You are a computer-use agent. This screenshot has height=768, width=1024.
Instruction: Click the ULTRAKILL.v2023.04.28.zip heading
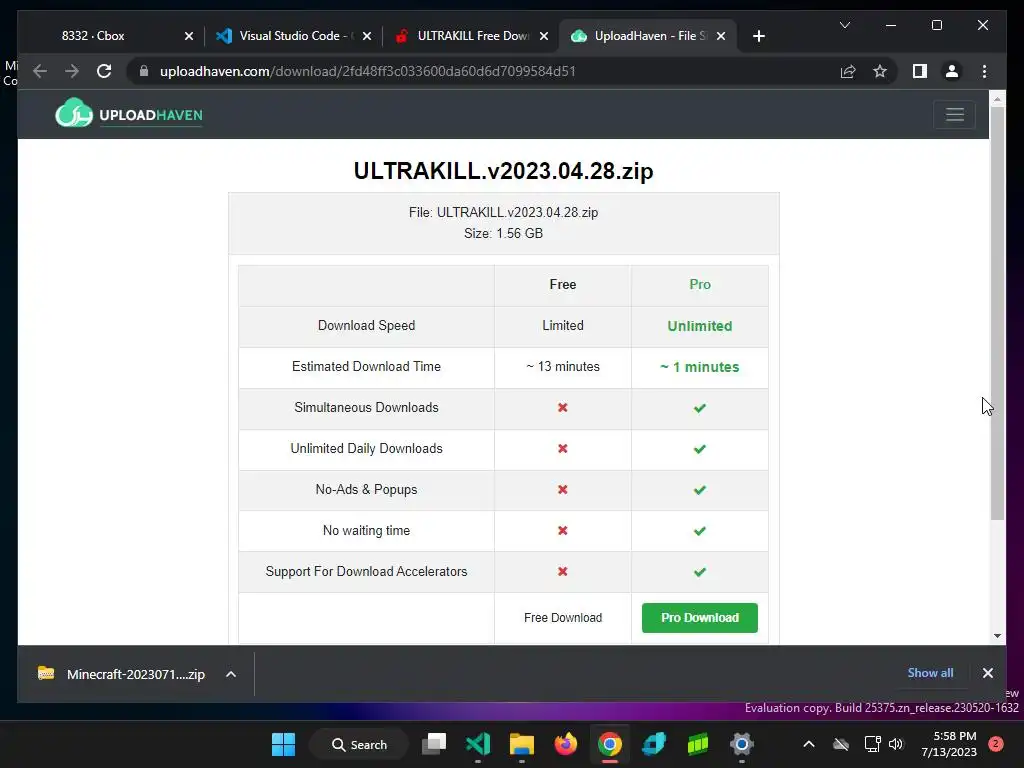point(503,170)
